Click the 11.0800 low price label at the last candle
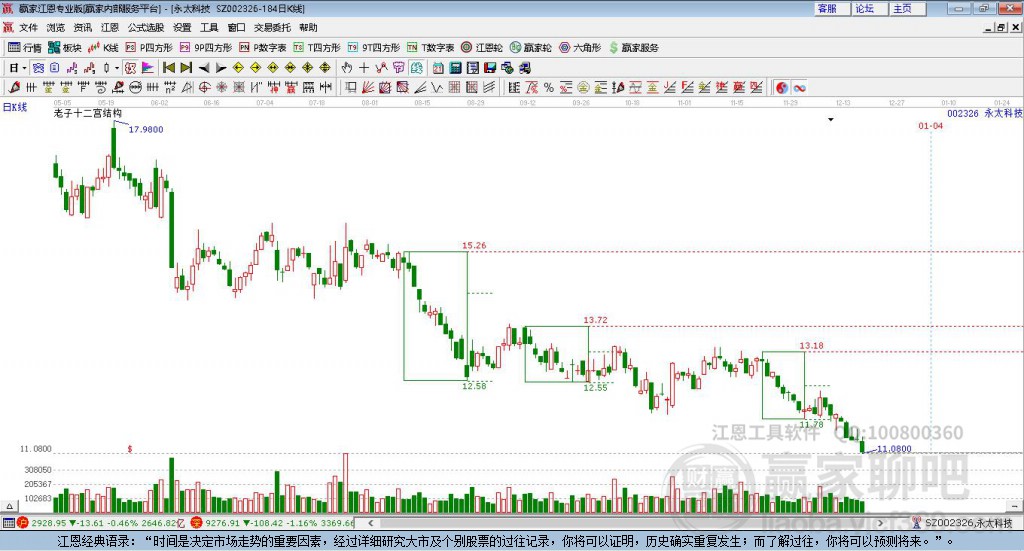Screen dimensions: 1024x551 [x=894, y=449]
